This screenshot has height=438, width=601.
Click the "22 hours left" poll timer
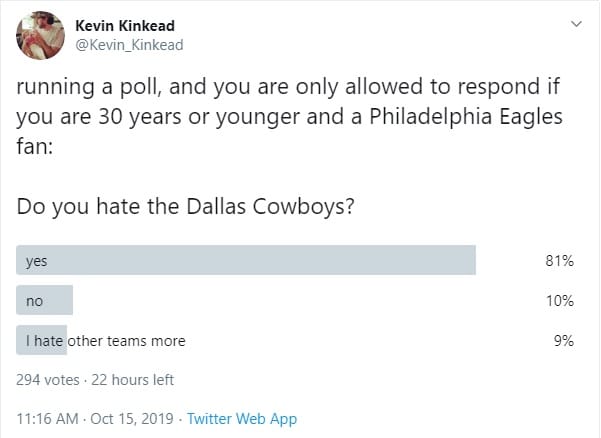(x=133, y=380)
